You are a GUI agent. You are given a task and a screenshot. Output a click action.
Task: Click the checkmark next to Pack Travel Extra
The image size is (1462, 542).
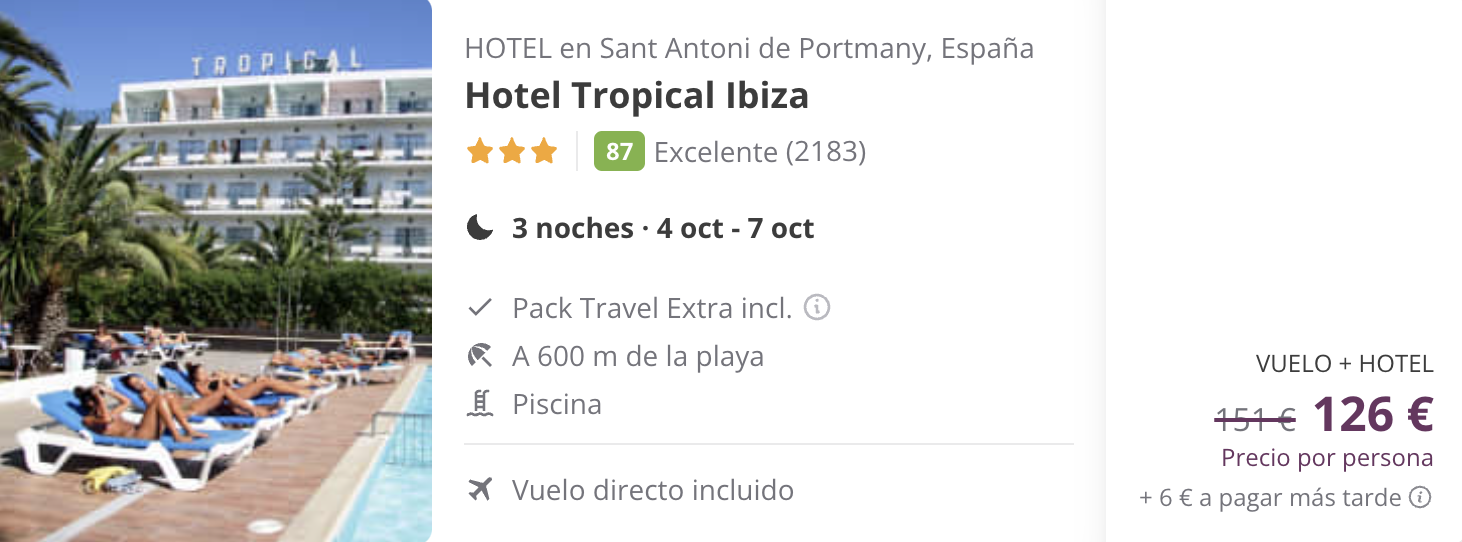(480, 308)
